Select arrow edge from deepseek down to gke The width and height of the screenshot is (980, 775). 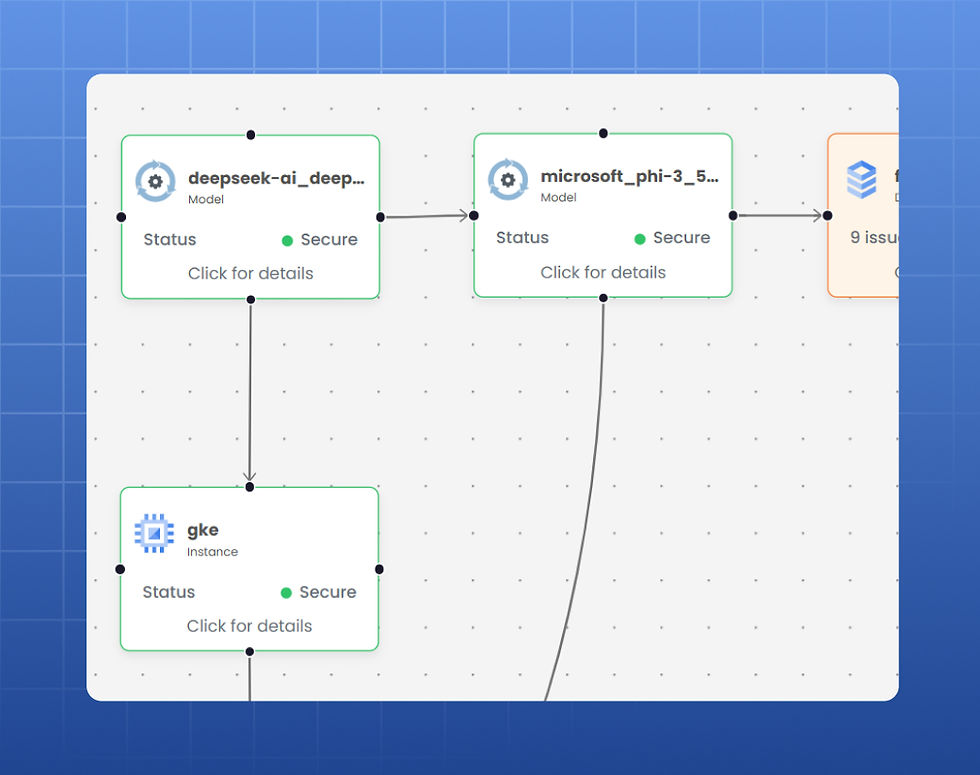pos(250,392)
